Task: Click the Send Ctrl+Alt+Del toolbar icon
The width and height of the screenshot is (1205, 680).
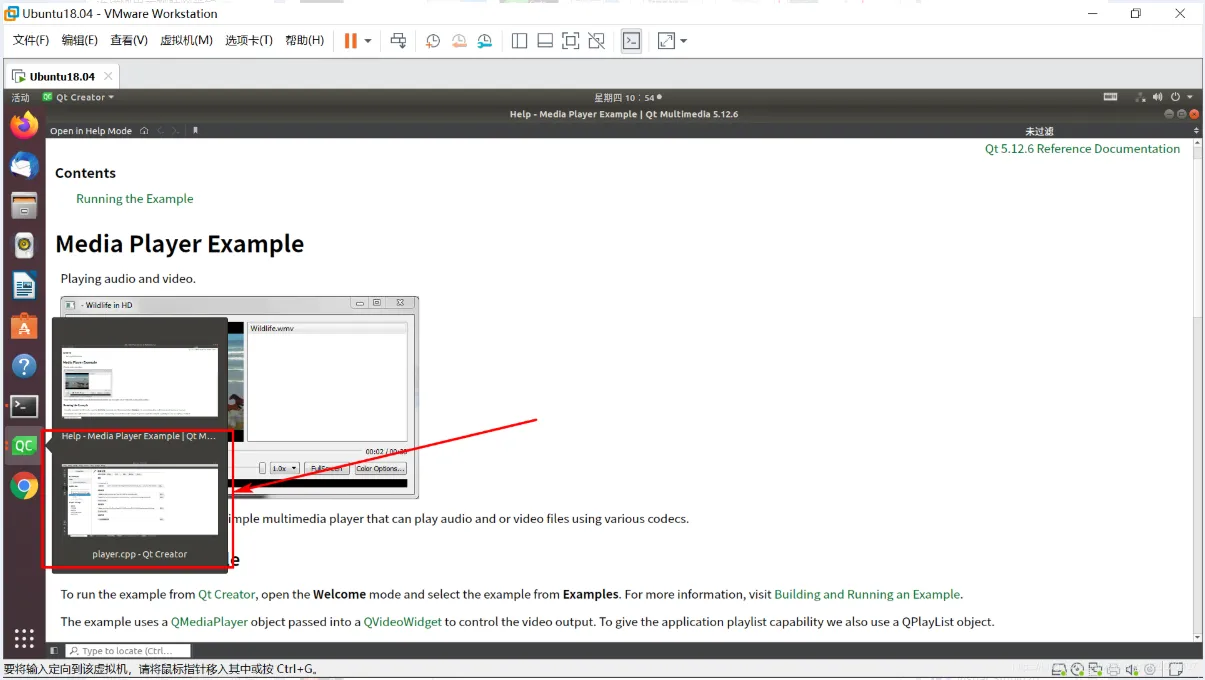Action: tap(398, 41)
